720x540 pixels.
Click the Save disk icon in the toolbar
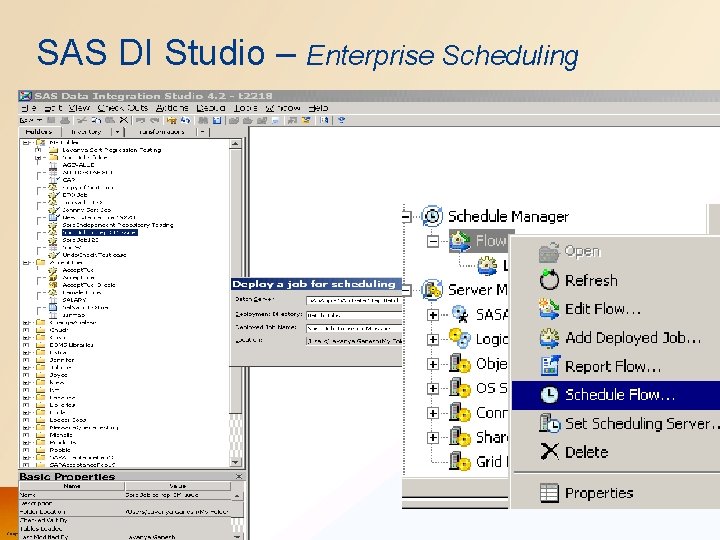pos(51,120)
